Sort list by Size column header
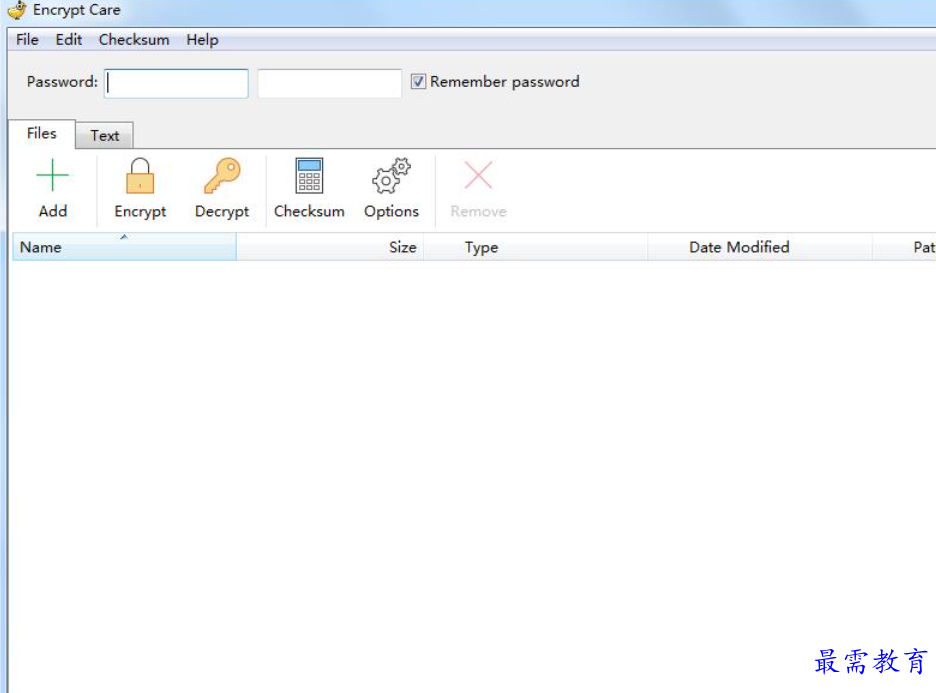Image resolution: width=936 pixels, height=693 pixels. point(330,247)
